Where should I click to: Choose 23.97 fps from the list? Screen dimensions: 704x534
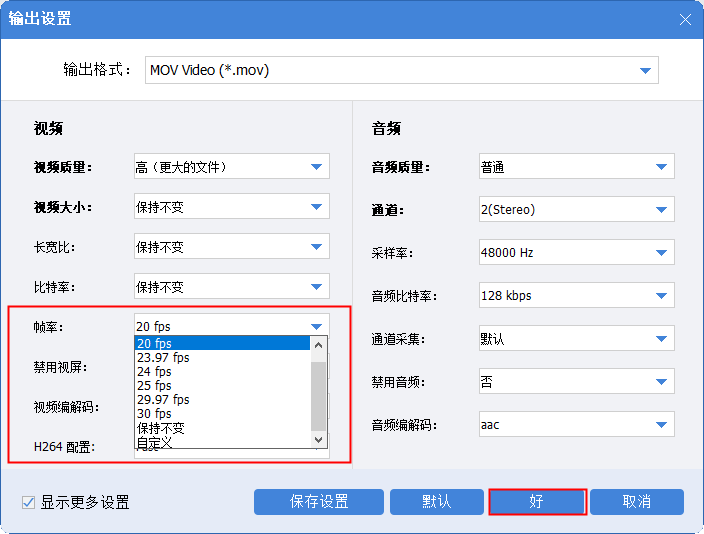click(222, 357)
